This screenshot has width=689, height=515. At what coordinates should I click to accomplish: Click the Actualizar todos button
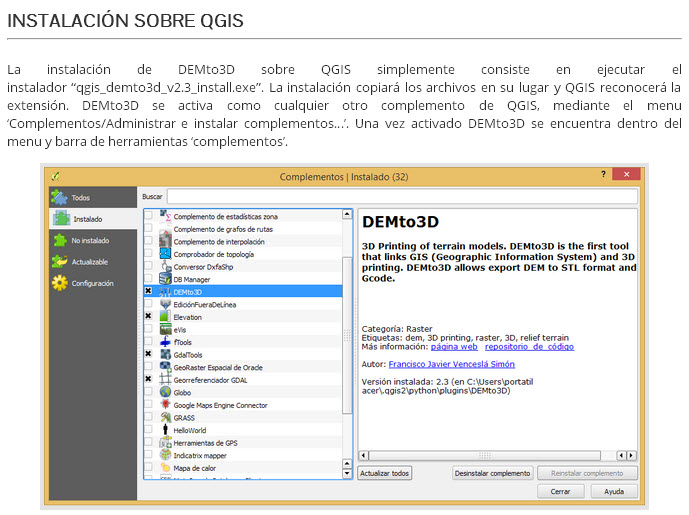click(384, 473)
